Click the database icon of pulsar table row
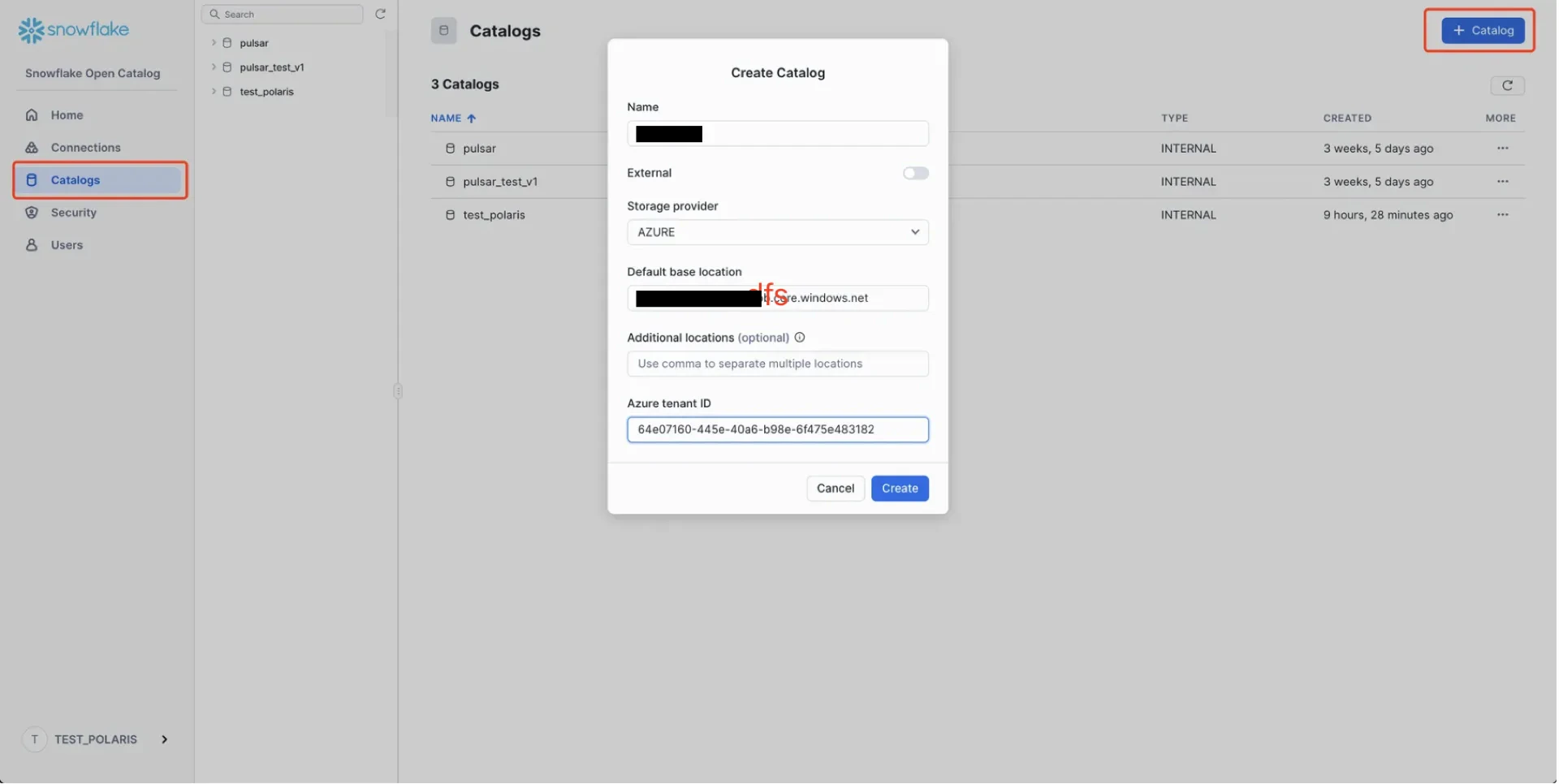The image size is (1559, 784). tap(450, 149)
